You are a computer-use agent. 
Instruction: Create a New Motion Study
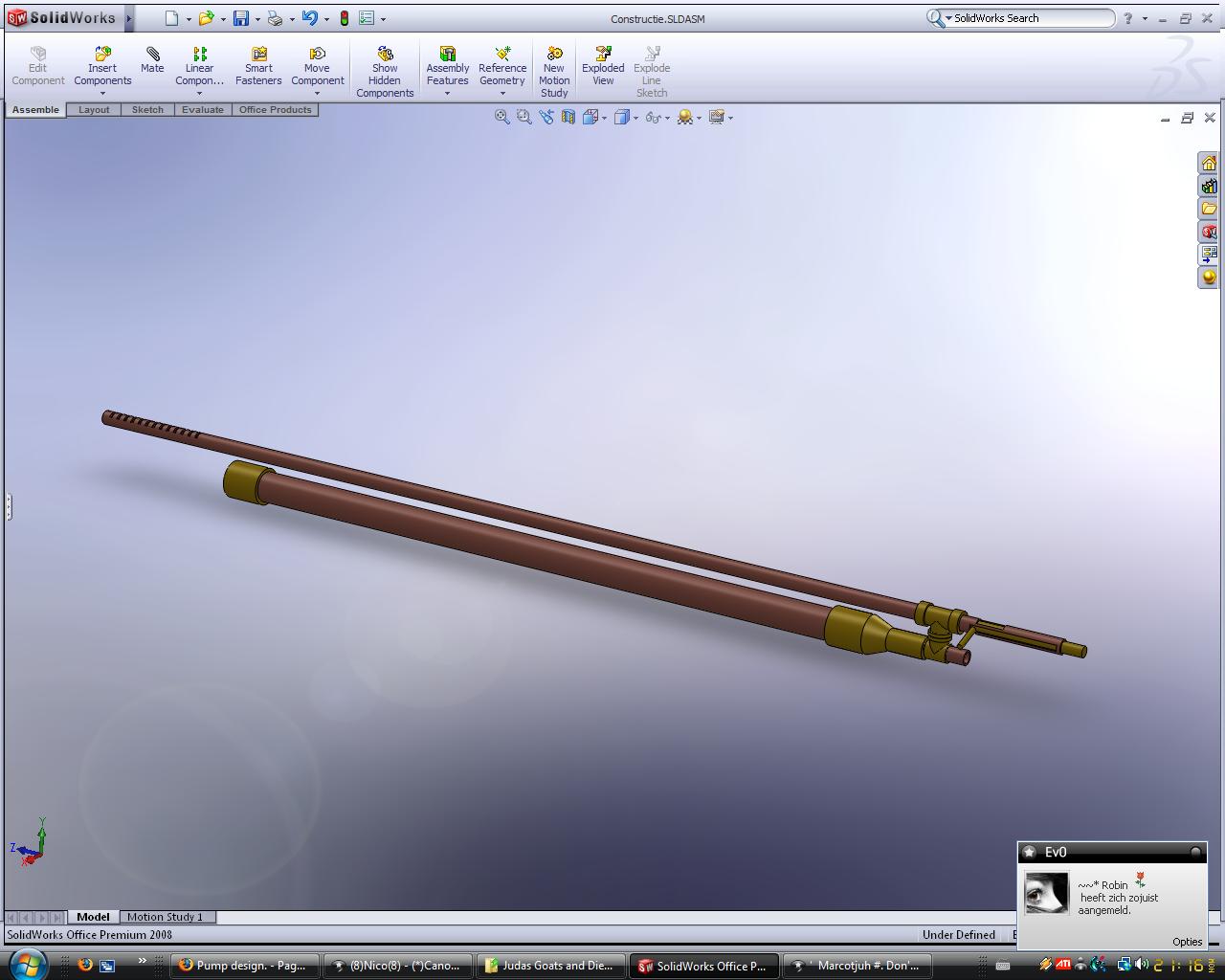tap(554, 73)
